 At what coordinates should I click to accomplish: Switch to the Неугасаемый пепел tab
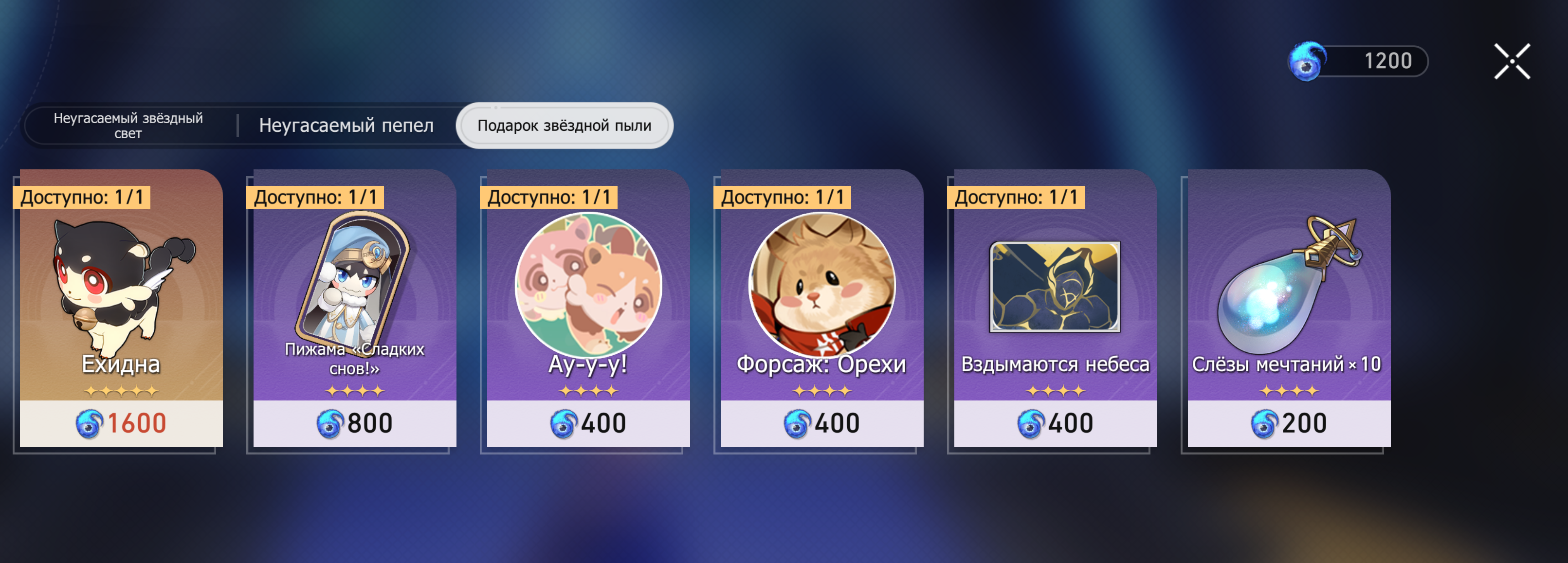coord(346,126)
